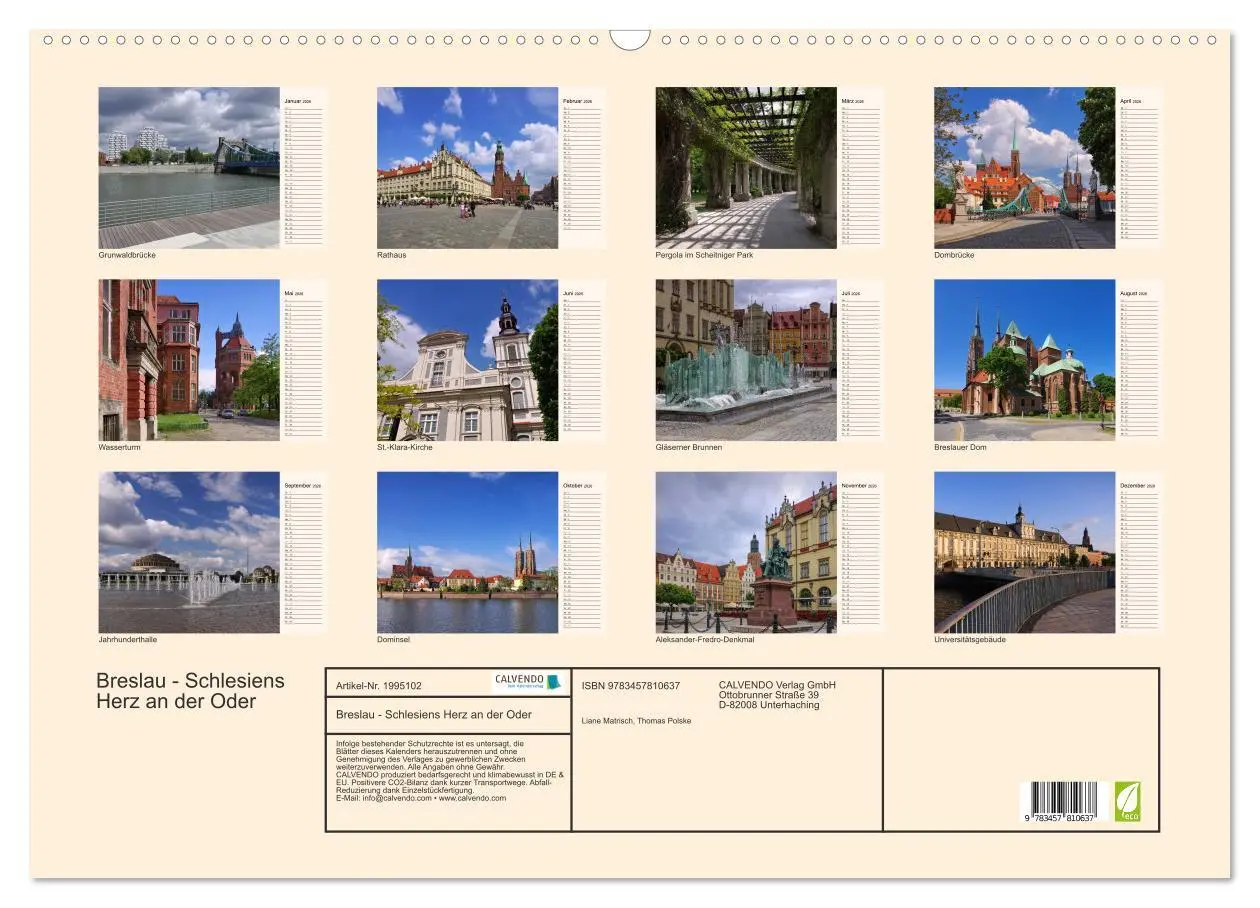Viewport: 1260px width, 908px height.
Task: Click the 'Breslauer Dom' caption
Action: 961,447
